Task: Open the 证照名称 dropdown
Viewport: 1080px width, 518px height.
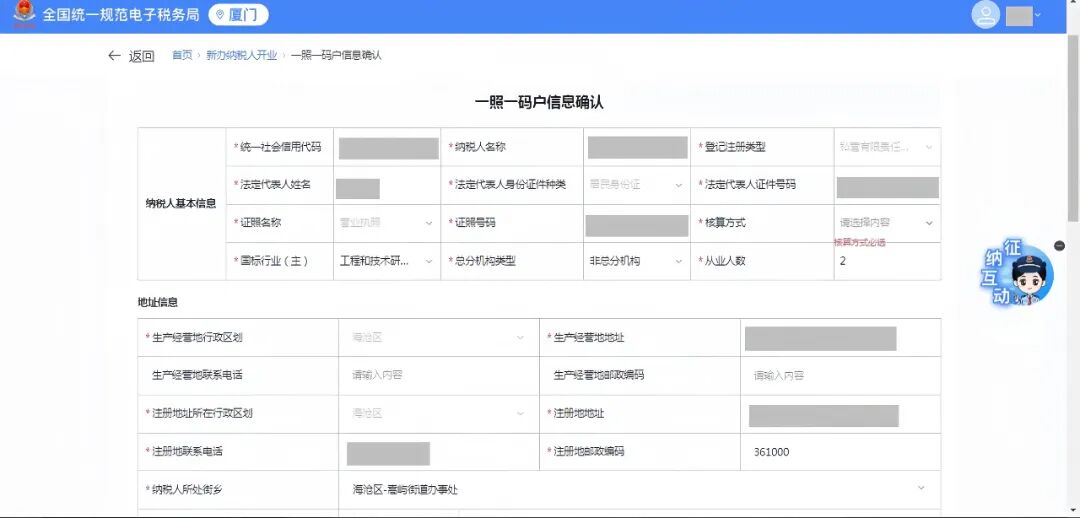Action: click(386, 222)
